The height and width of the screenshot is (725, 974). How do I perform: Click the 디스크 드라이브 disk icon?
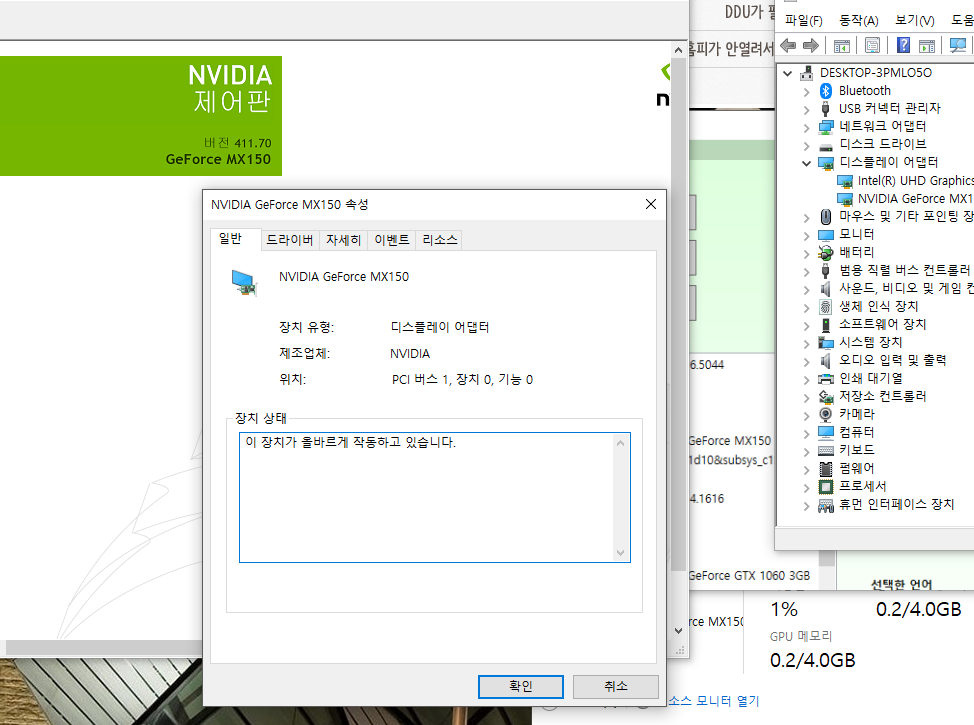point(826,147)
